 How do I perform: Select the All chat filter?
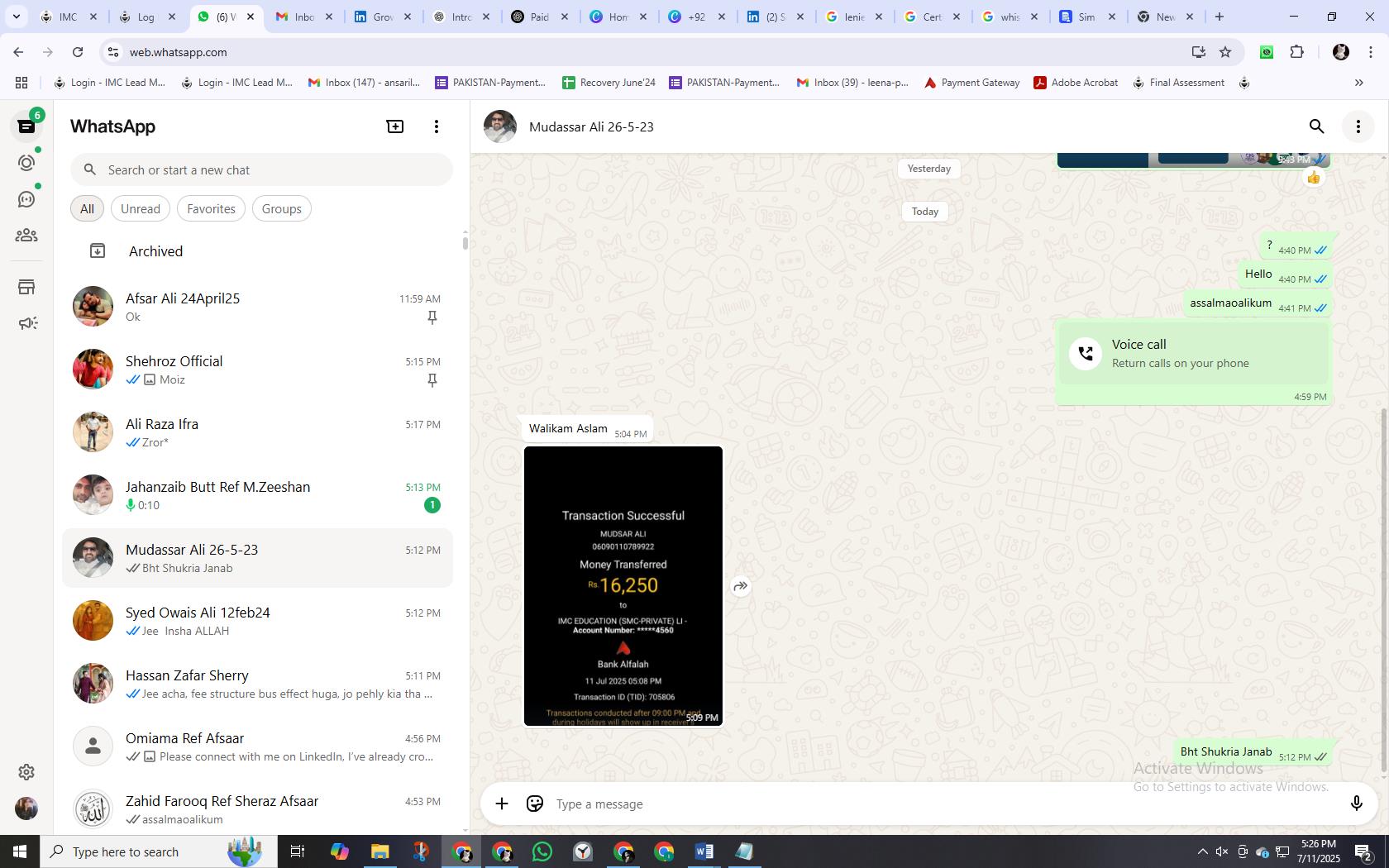[x=87, y=209]
